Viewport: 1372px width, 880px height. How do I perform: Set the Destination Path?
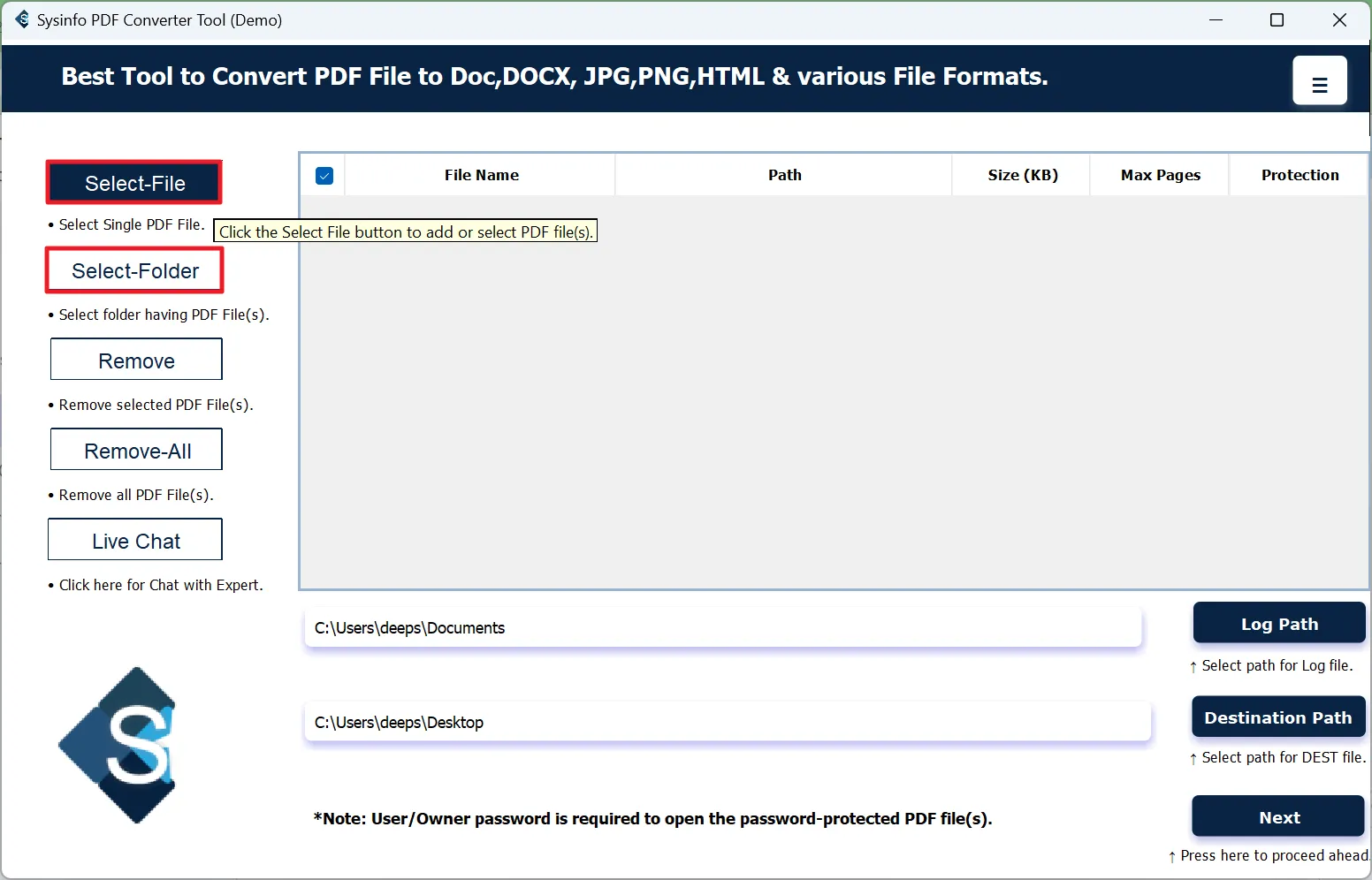coord(1277,717)
